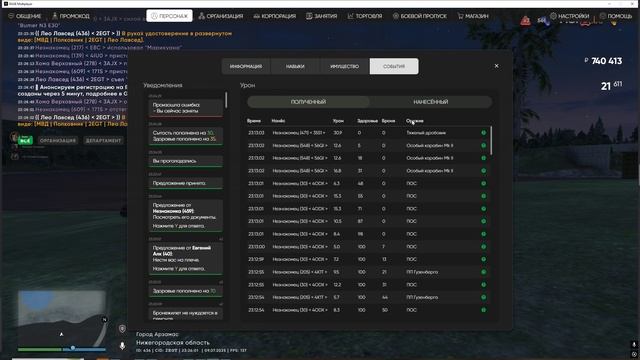Viewport: 640px width, 360px height.
Task: Click green icon on 8.3 damage row
Action: [484, 310]
